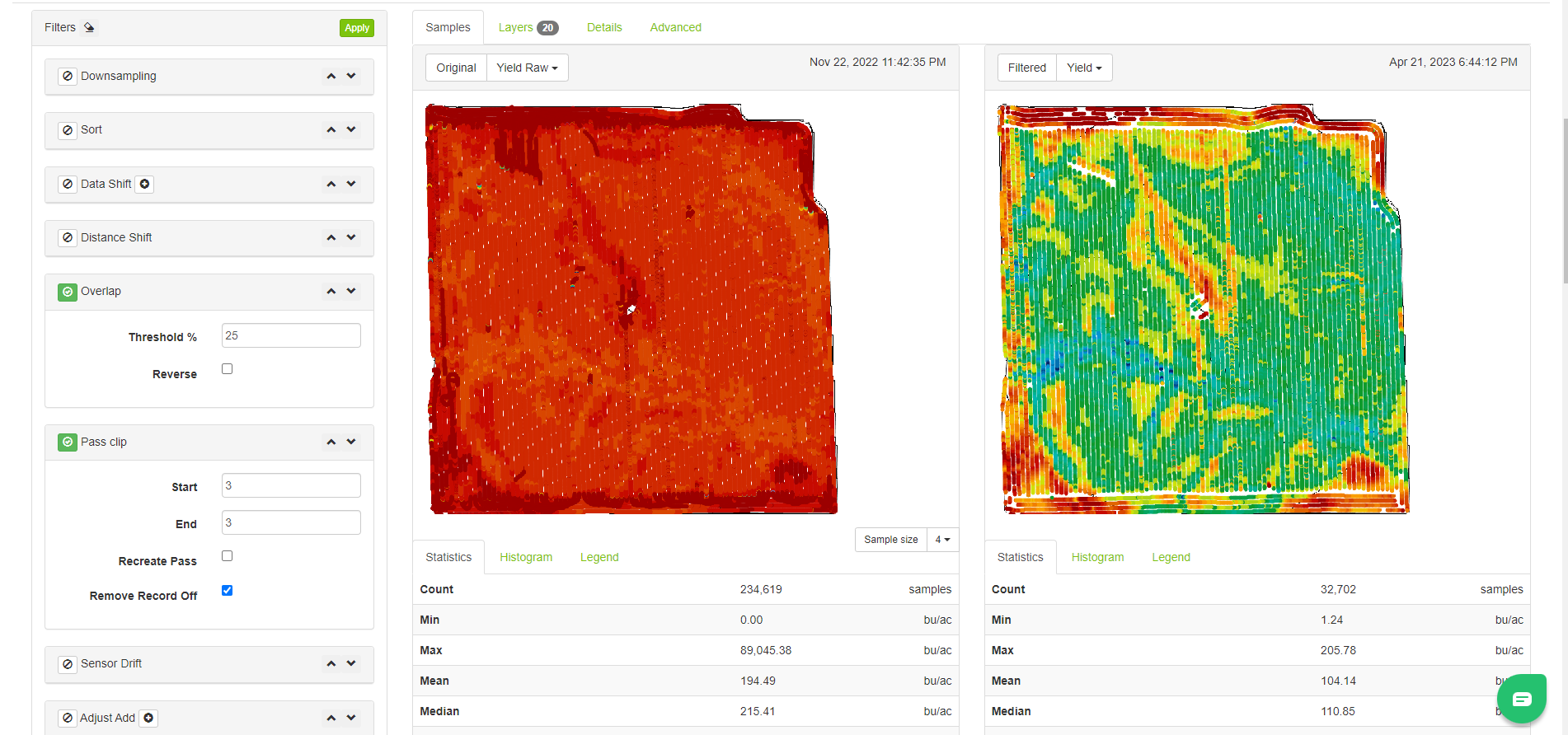Screen dimensions: 1568x735
Task: Uncheck the Remove Record Off checkbox
Action: coord(228,591)
